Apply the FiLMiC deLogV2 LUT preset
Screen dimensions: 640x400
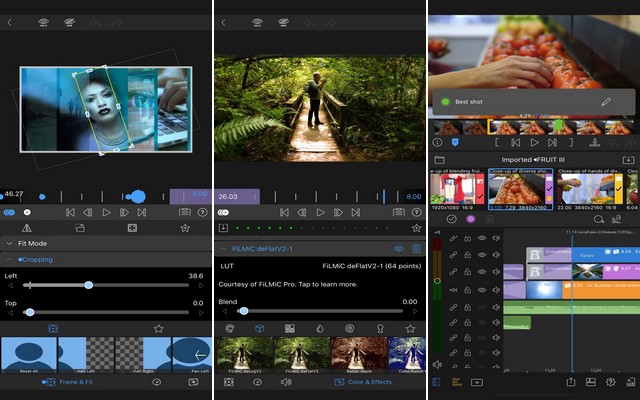tap(244, 355)
